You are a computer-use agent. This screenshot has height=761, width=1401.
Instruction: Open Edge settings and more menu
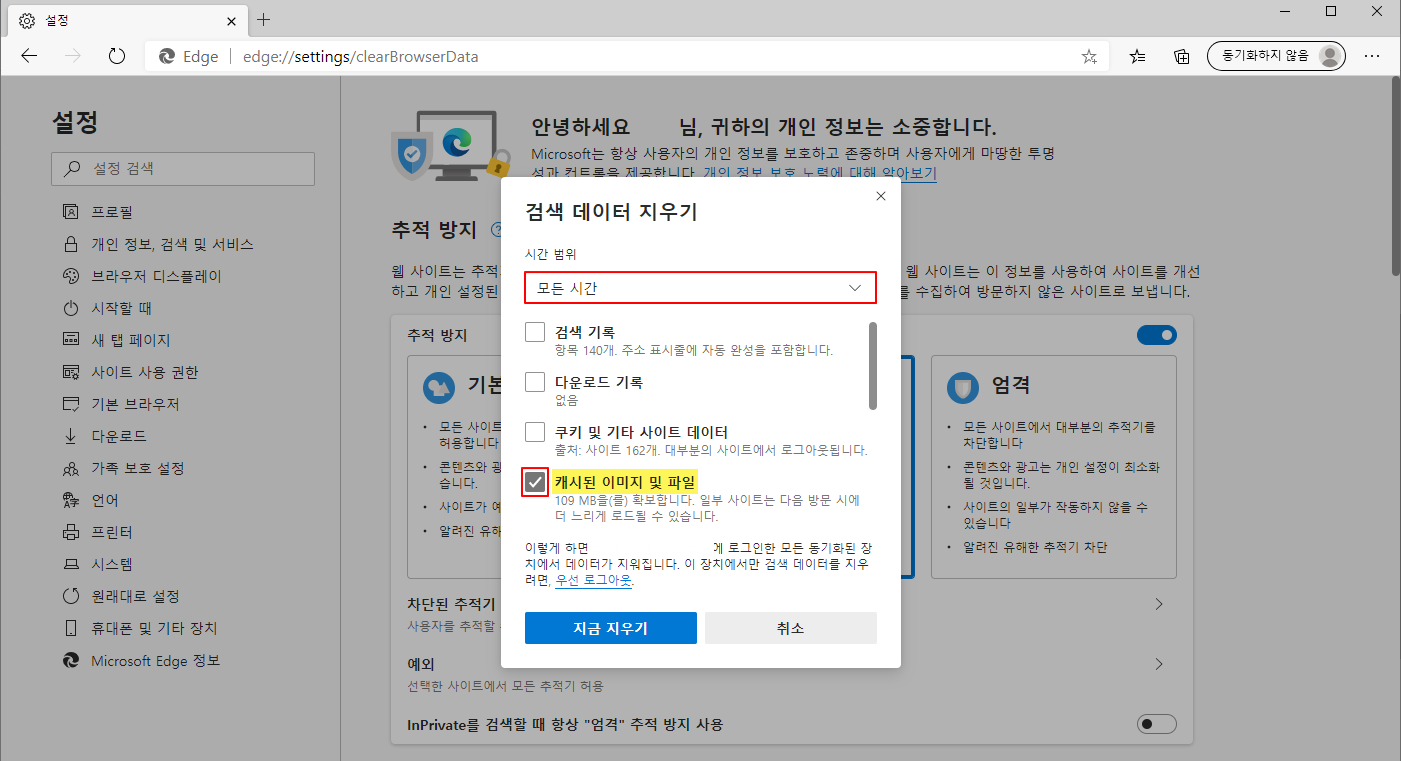coord(1372,56)
